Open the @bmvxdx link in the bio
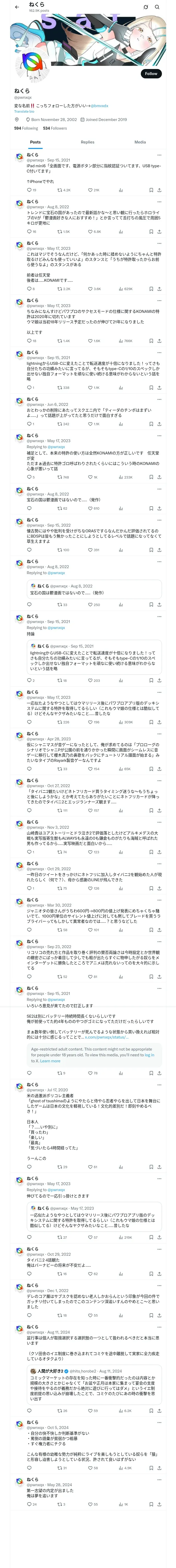 (x=100, y=106)
